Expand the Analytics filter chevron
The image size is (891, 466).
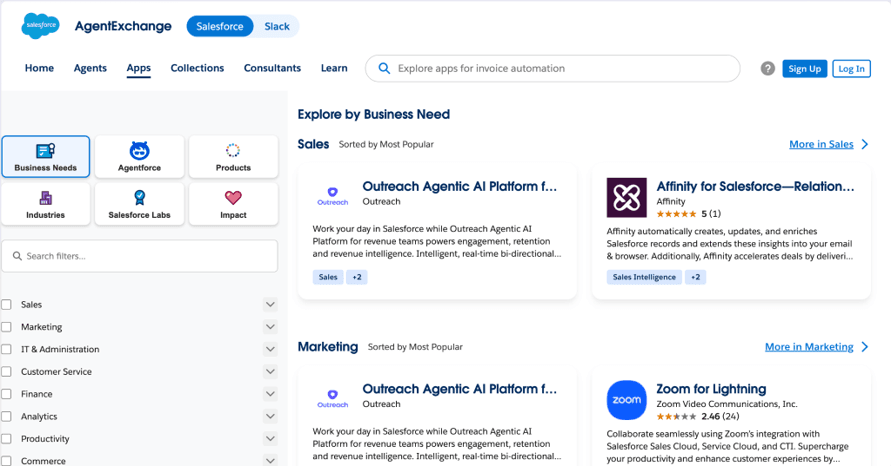point(270,416)
